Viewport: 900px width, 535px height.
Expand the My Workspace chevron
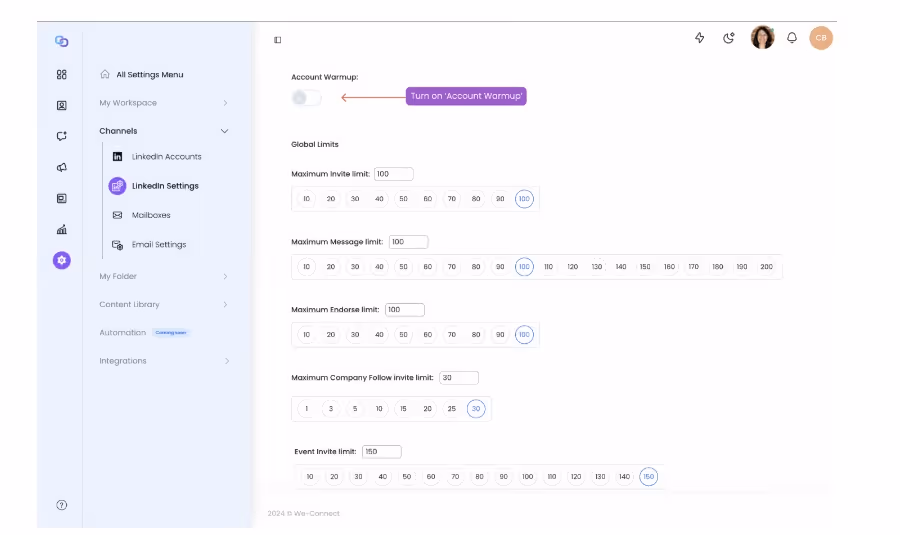(225, 103)
